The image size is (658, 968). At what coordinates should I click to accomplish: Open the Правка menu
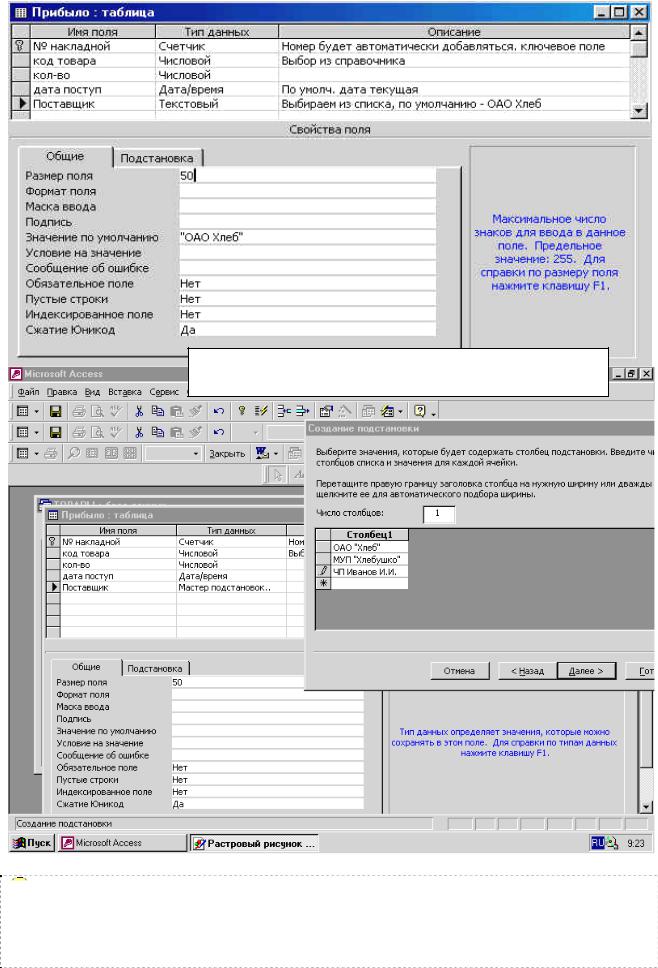click(x=62, y=392)
